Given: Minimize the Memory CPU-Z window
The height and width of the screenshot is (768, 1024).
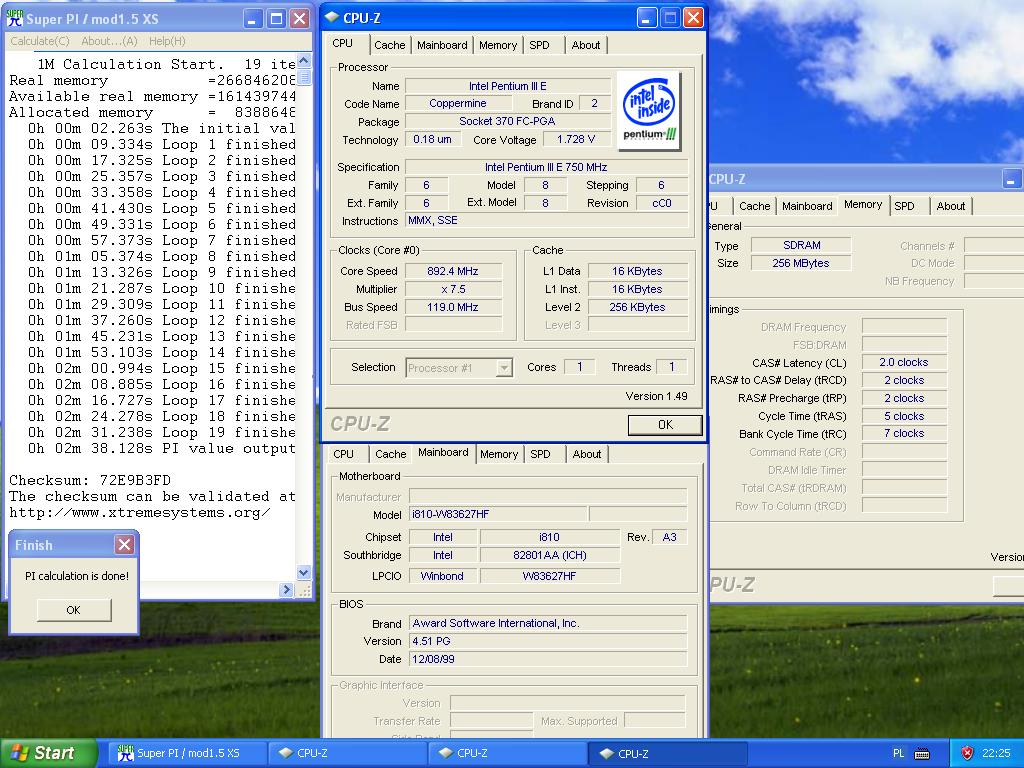Looking at the screenshot, I should tap(1012, 178).
